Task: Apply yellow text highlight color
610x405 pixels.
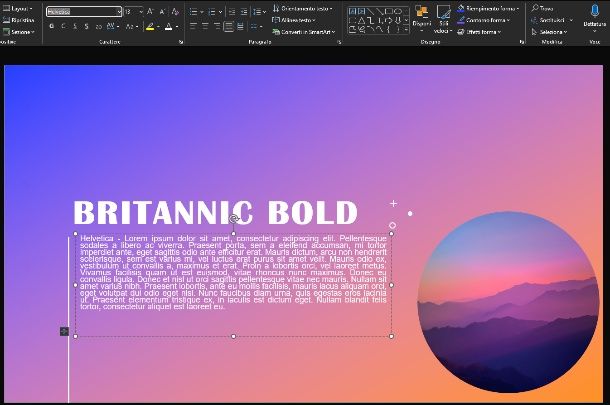Action: tap(150, 26)
